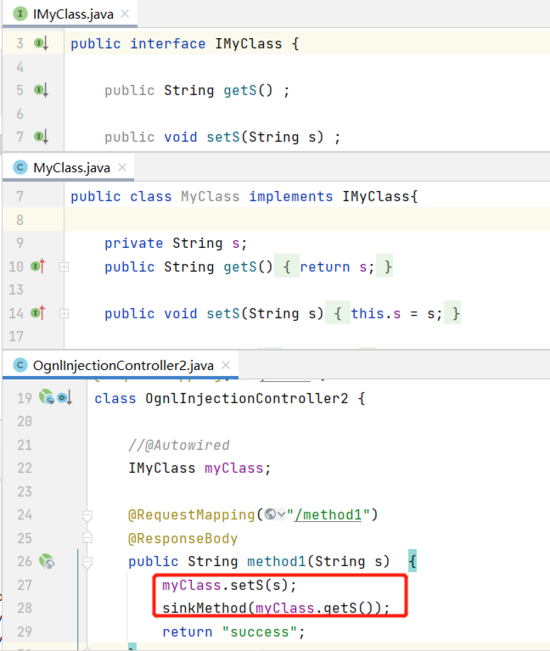This screenshot has width=550, height=651.
Task: Click "this.s = s;" in the folded setS body
Action: [x=396, y=313]
